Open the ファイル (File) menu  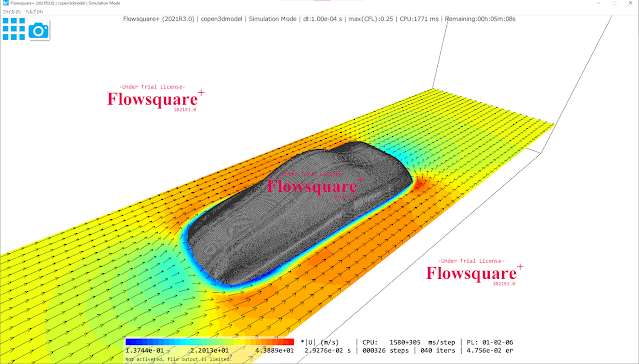point(12,12)
